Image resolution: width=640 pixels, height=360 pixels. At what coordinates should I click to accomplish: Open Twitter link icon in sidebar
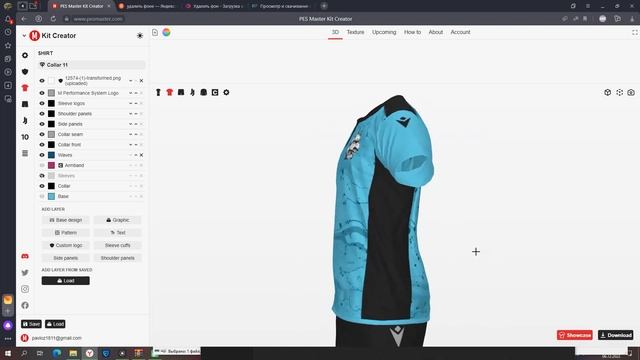pyautogui.click(x=25, y=273)
